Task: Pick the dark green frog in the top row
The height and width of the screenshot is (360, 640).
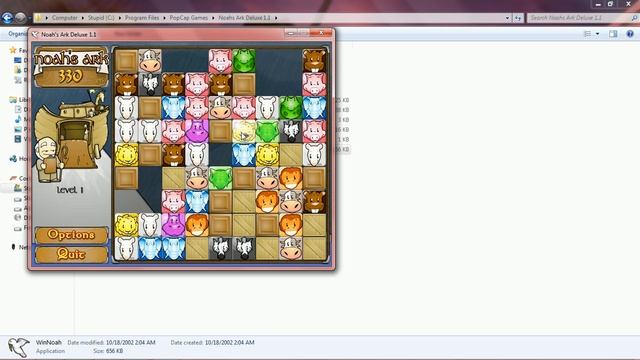Action: coord(244,61)
